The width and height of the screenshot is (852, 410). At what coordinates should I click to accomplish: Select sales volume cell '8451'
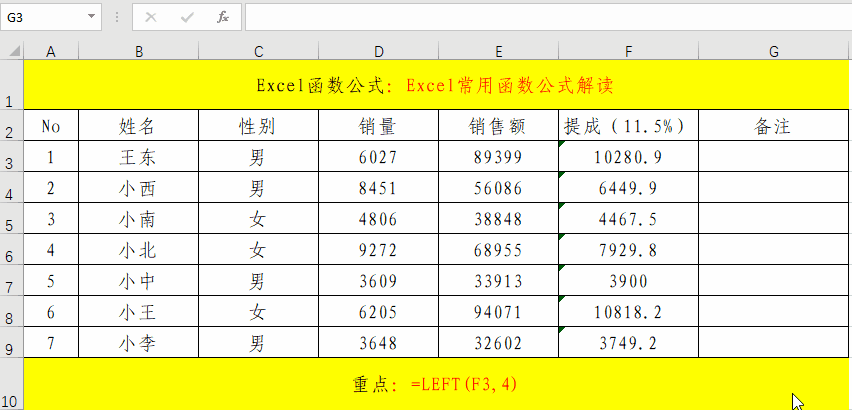379,187
